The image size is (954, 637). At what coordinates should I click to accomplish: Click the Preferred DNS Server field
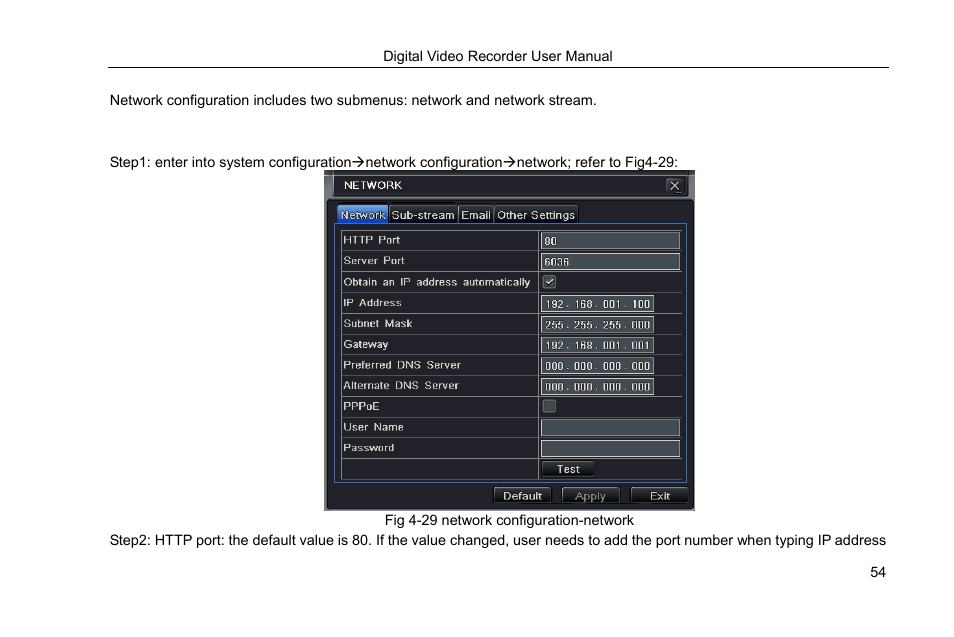pyautogui.click(x=597, y=366)
